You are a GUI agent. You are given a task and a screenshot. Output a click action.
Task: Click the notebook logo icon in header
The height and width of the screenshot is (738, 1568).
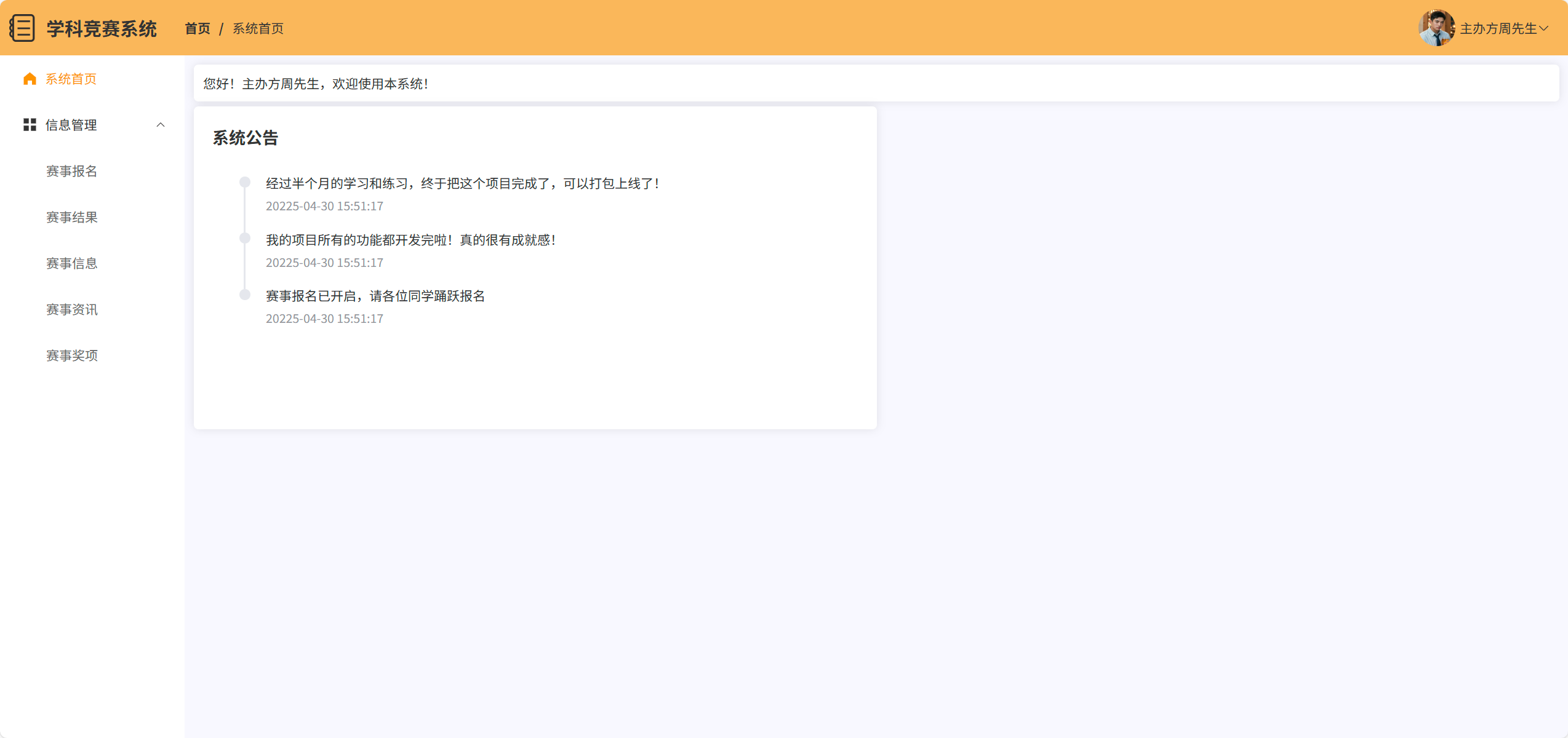pyautogui.click(x=22, y=28)
